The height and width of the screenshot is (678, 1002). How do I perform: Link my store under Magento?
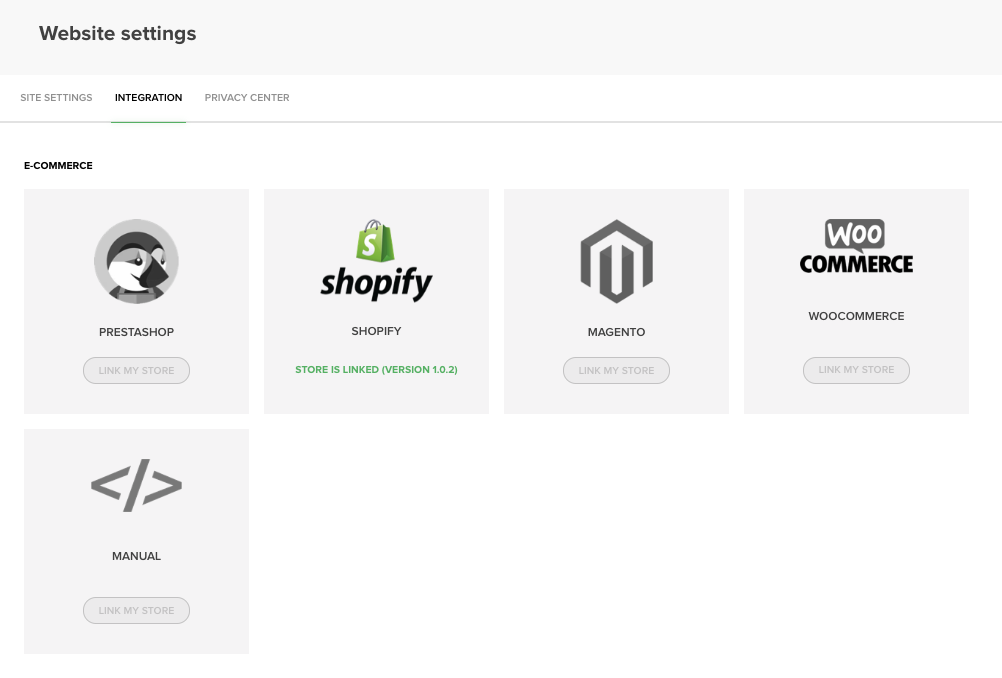coord(617,371)
